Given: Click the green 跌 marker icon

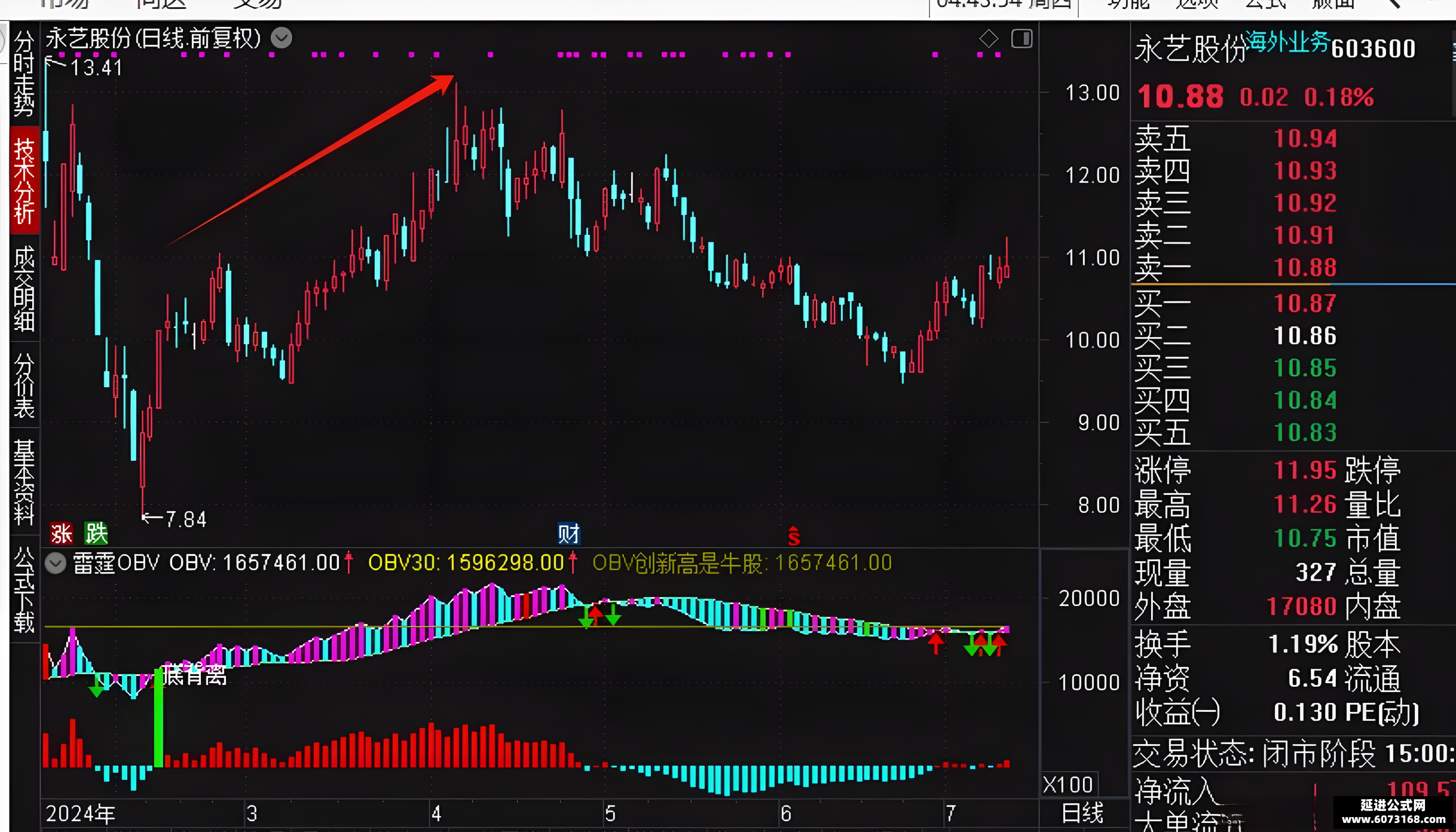Looking at the screenshot, I should (x=96, y=534).
